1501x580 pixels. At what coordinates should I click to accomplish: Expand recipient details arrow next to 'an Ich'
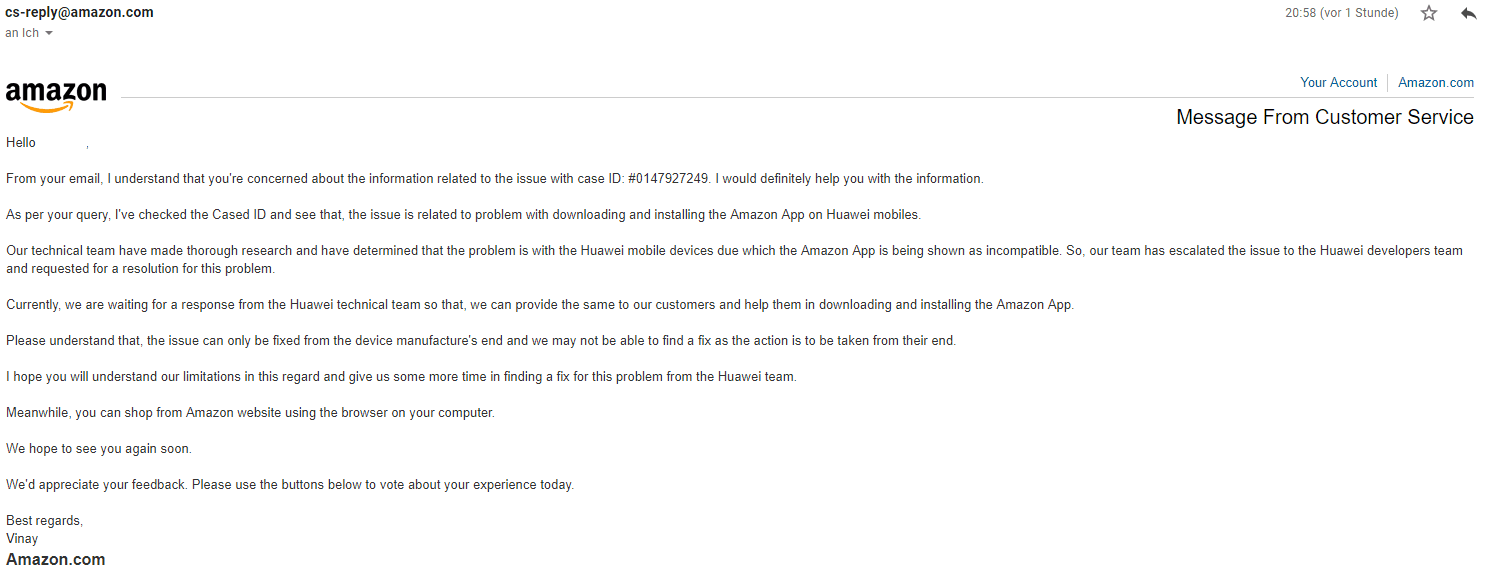(49, 33)
